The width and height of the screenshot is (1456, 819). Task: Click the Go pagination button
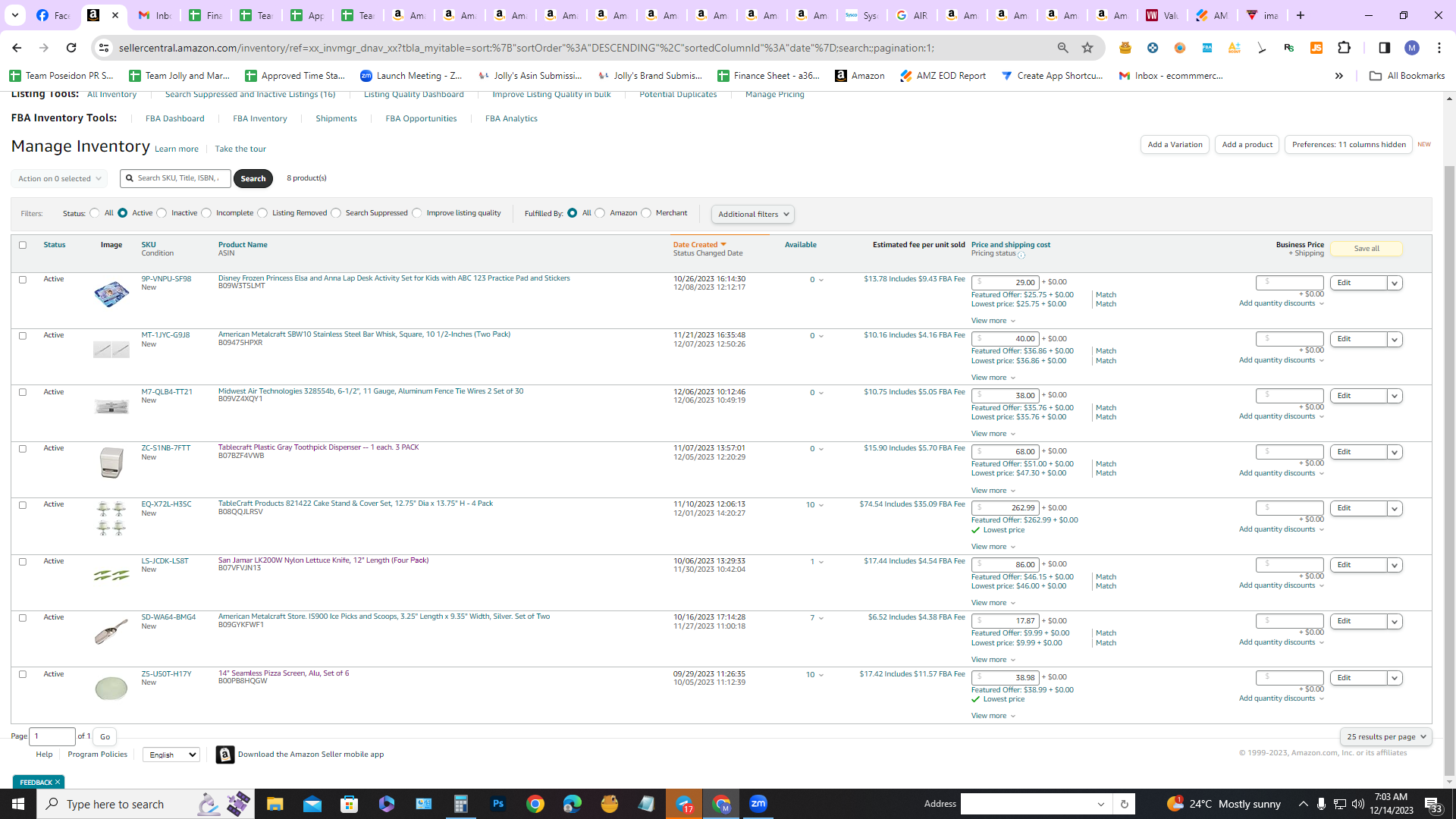[x=105, y=737]
